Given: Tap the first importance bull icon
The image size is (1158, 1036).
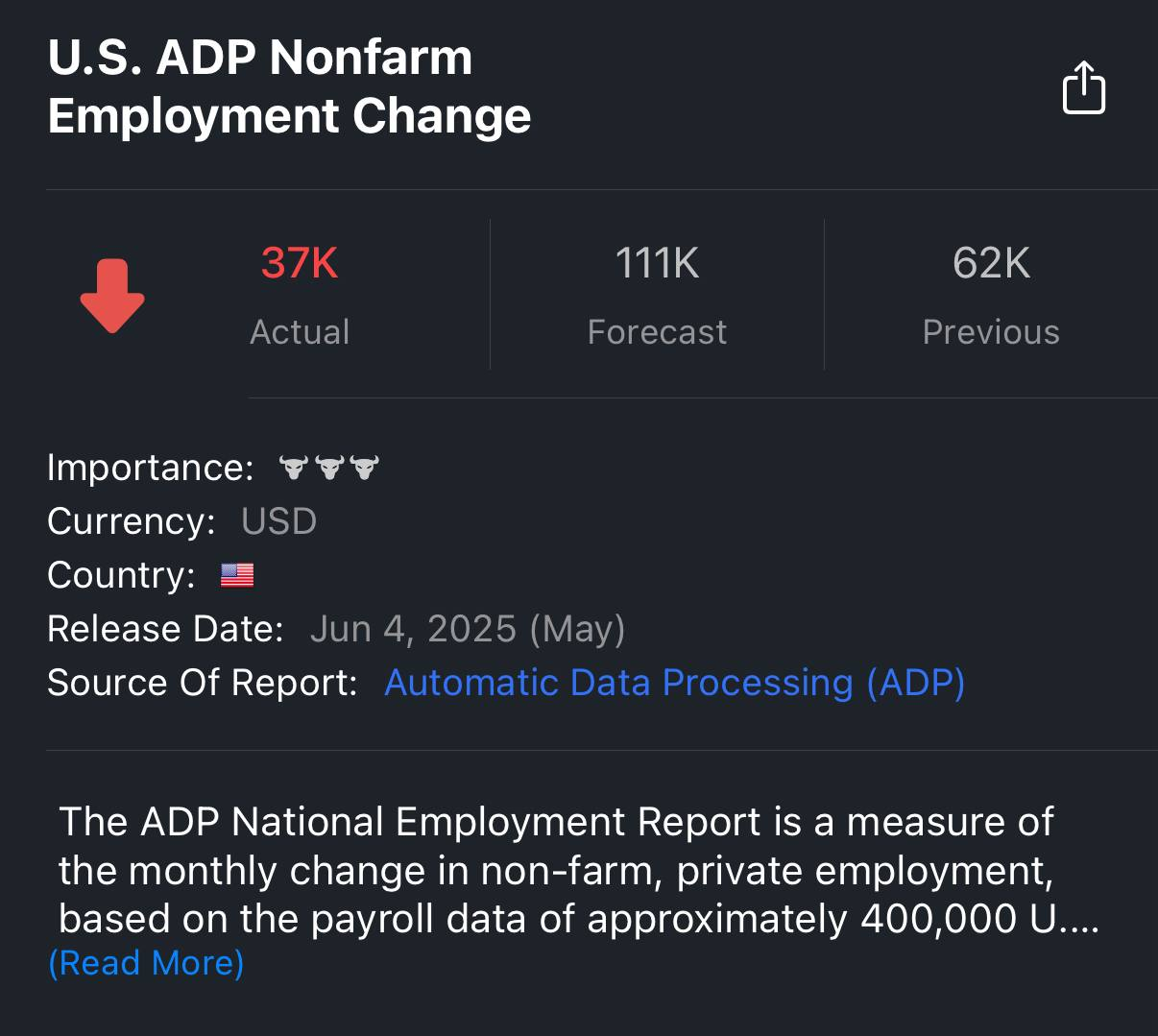Looking at the screenshot, I should click(x=294, y=468).
